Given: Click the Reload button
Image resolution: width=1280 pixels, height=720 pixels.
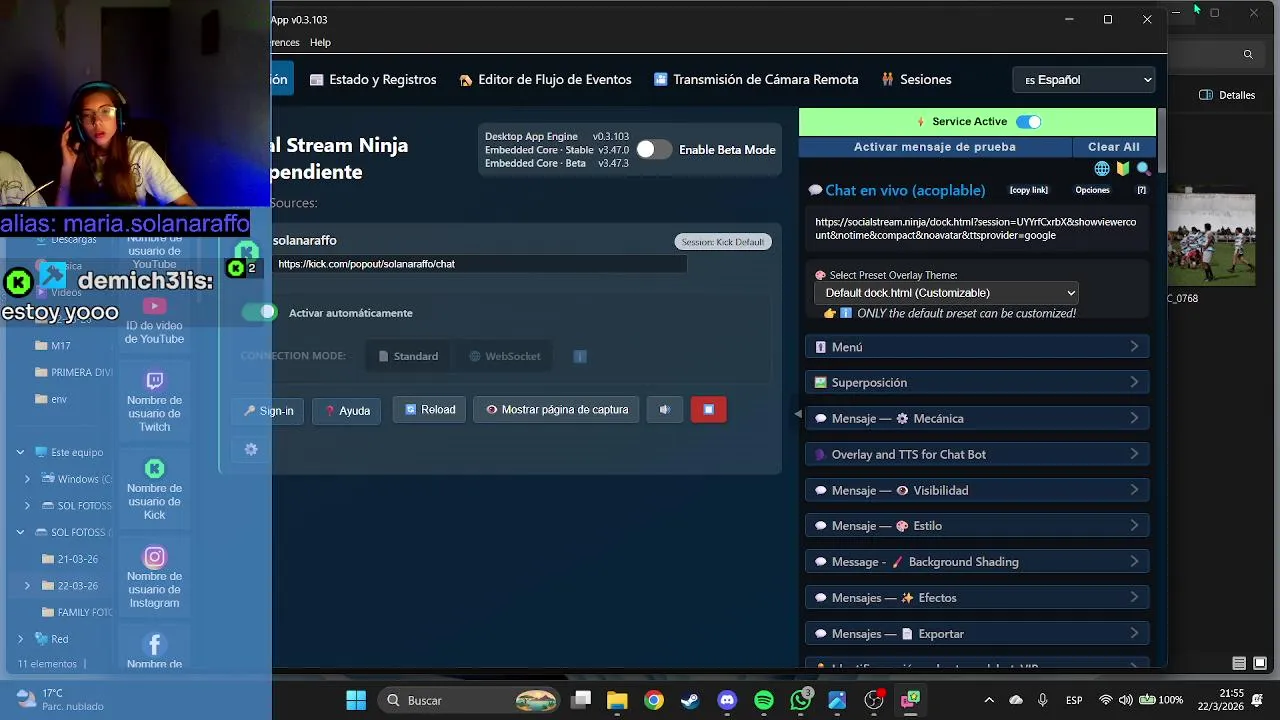Looking at the screenshot, I should (x=430, y=410).
